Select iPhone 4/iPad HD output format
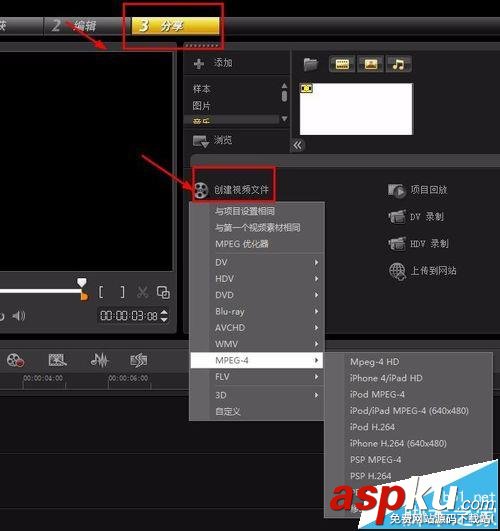The height and width of the screenshot is (531, 500). point(408,378)
